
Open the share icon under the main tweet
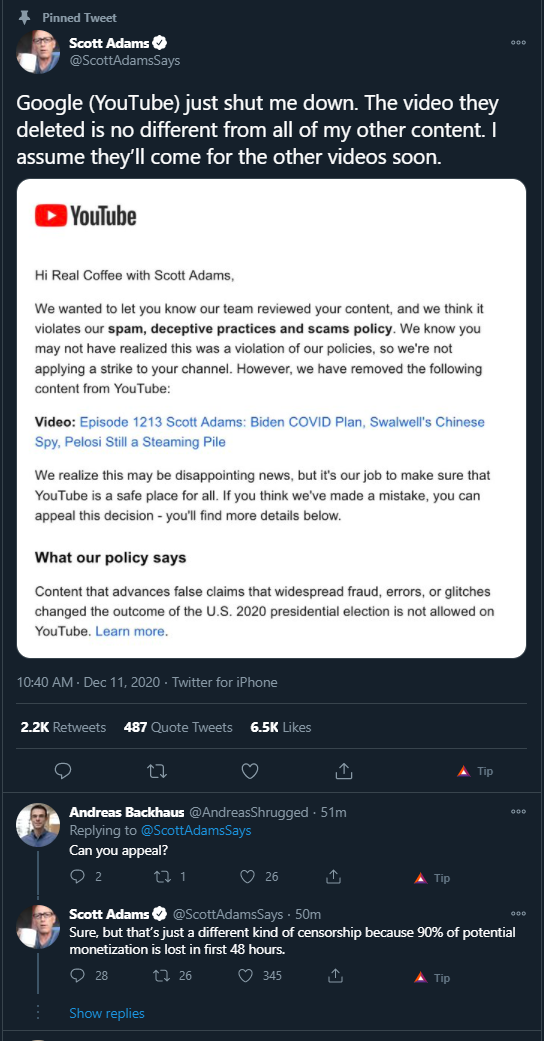tap(343, 771)
